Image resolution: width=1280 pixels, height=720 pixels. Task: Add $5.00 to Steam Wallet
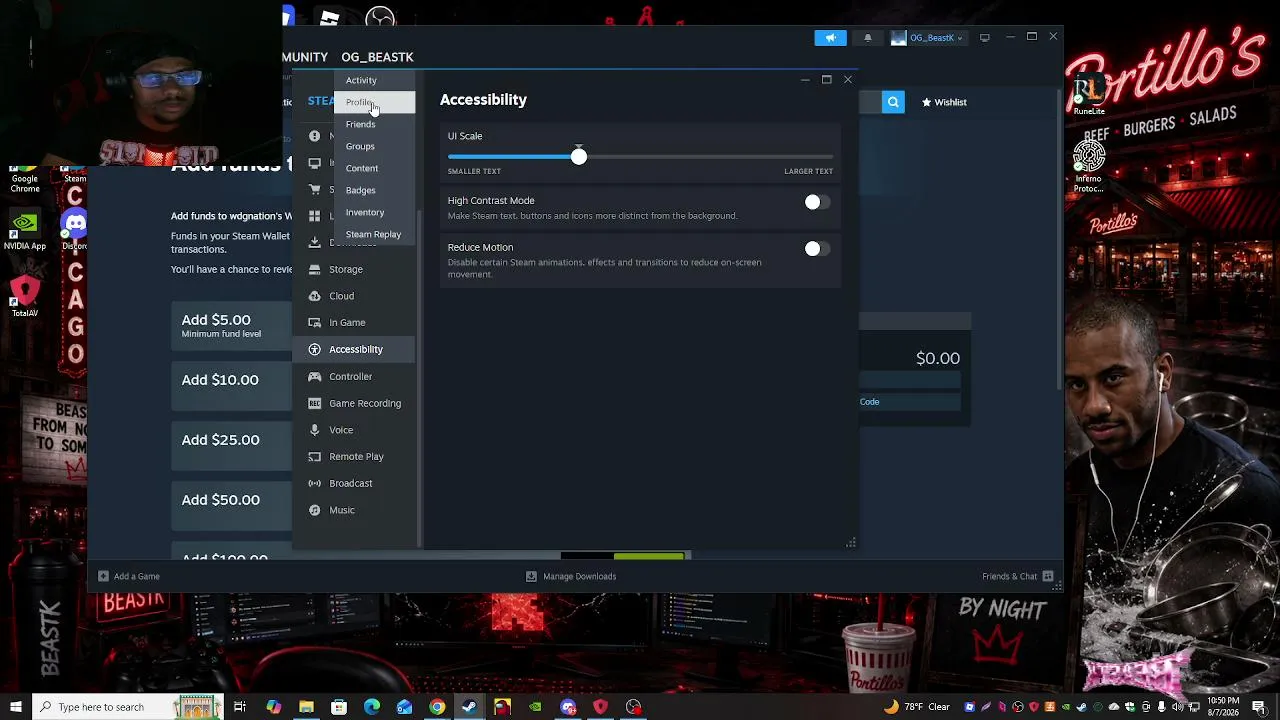point(231,326)
